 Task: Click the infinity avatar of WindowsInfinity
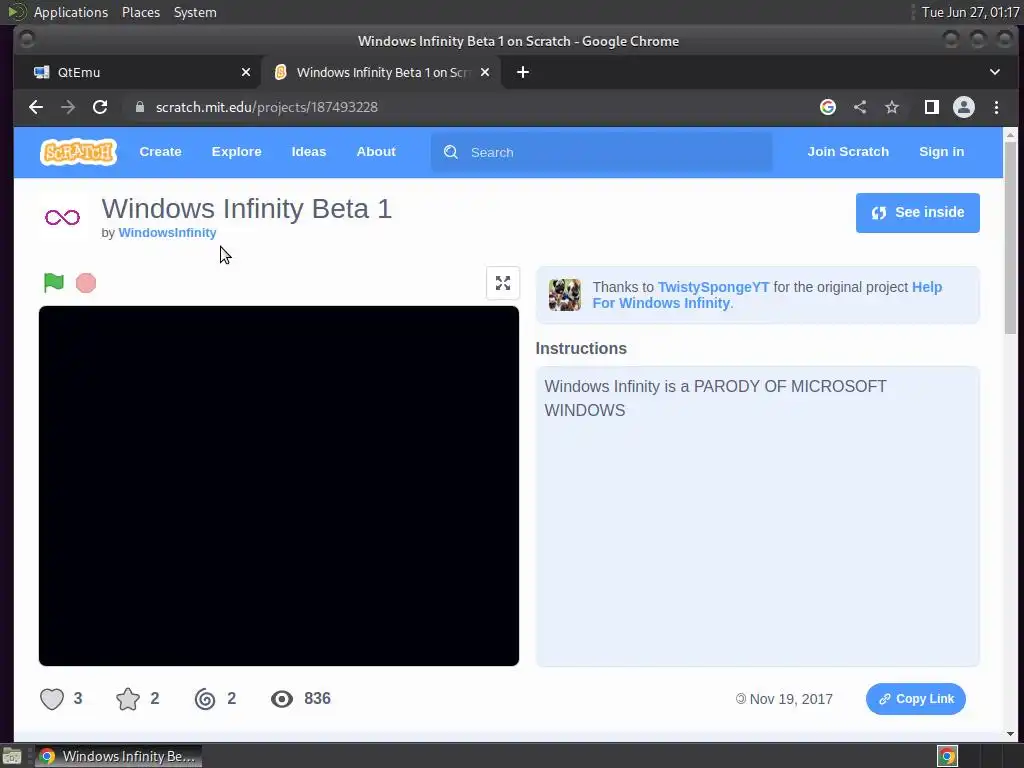pyautogui.click(x=63, y=217)
